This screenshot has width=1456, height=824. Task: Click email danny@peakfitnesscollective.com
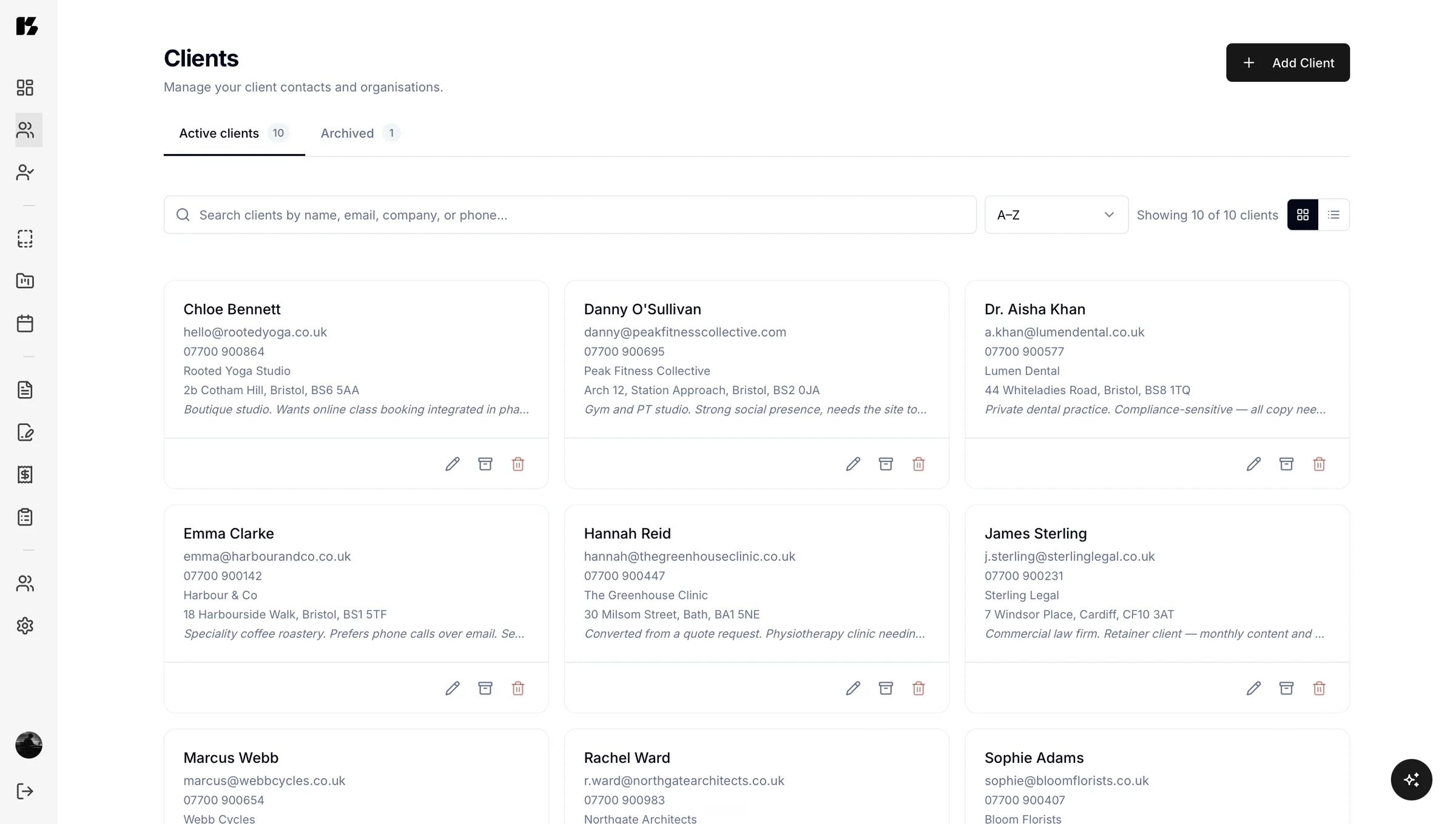tap(685, 332)
